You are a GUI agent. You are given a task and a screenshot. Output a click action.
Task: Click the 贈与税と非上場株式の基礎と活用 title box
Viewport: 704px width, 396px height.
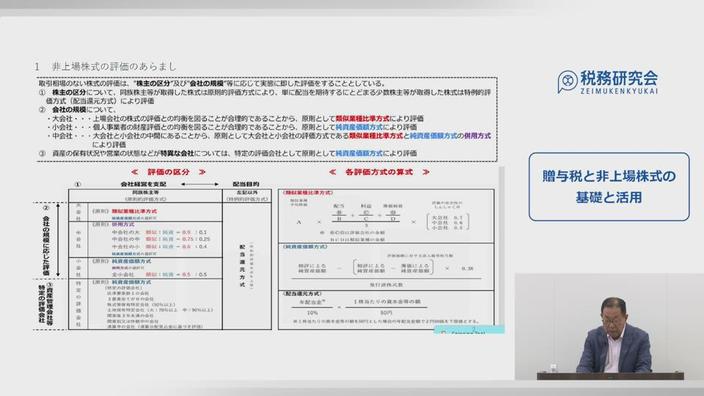point(609,186)
